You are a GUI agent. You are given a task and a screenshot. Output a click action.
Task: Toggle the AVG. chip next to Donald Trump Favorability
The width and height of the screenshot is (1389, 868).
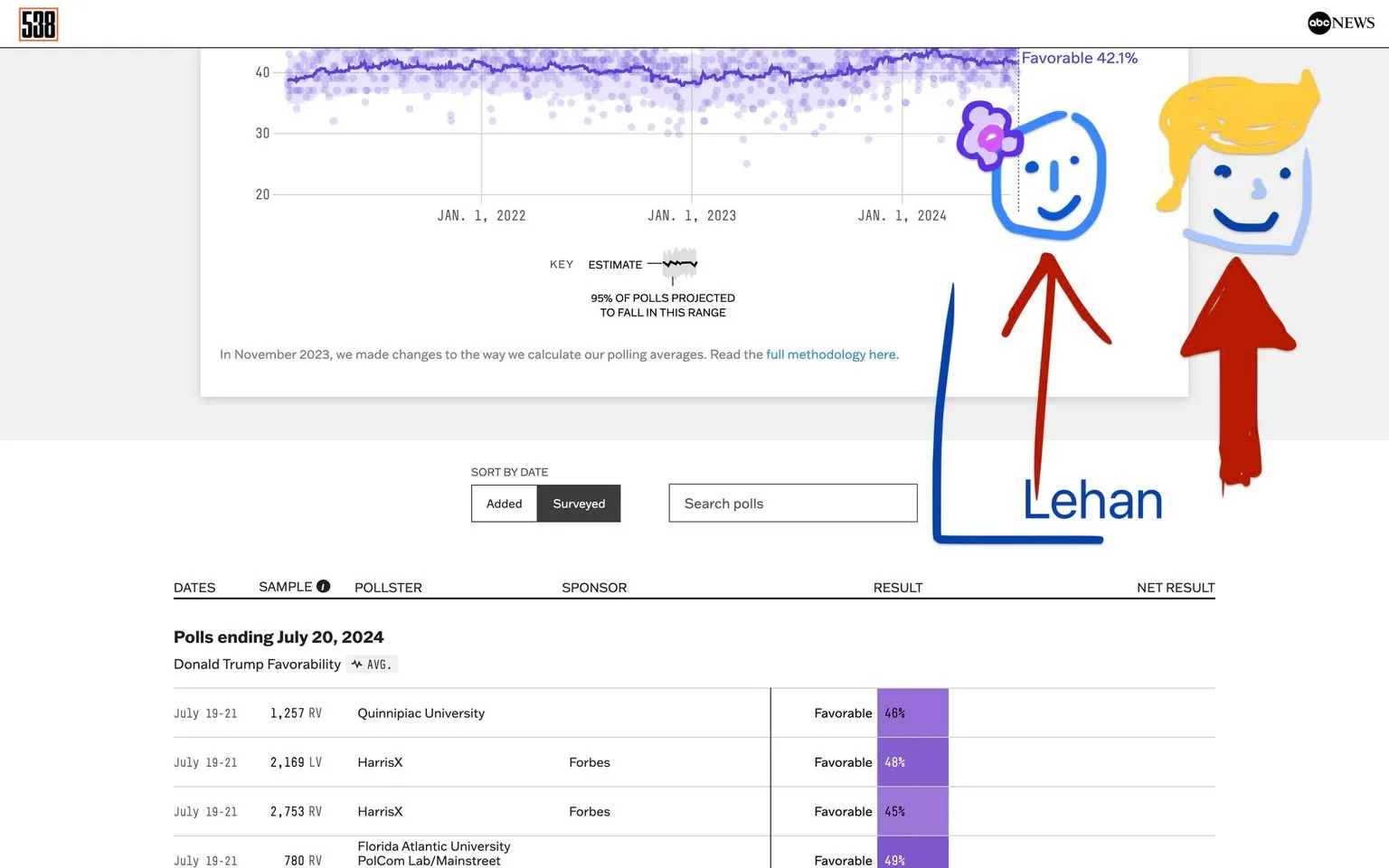372,665
